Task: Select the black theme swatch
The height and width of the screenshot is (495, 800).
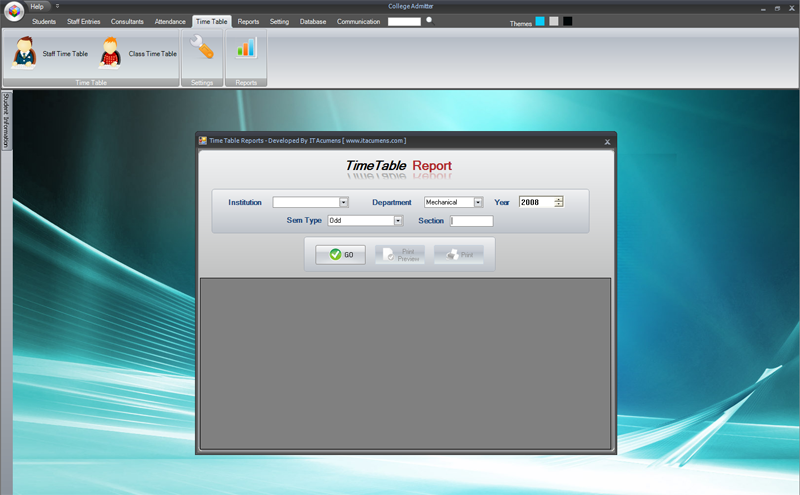Action: pyautogui.click(x=567, y=21)
